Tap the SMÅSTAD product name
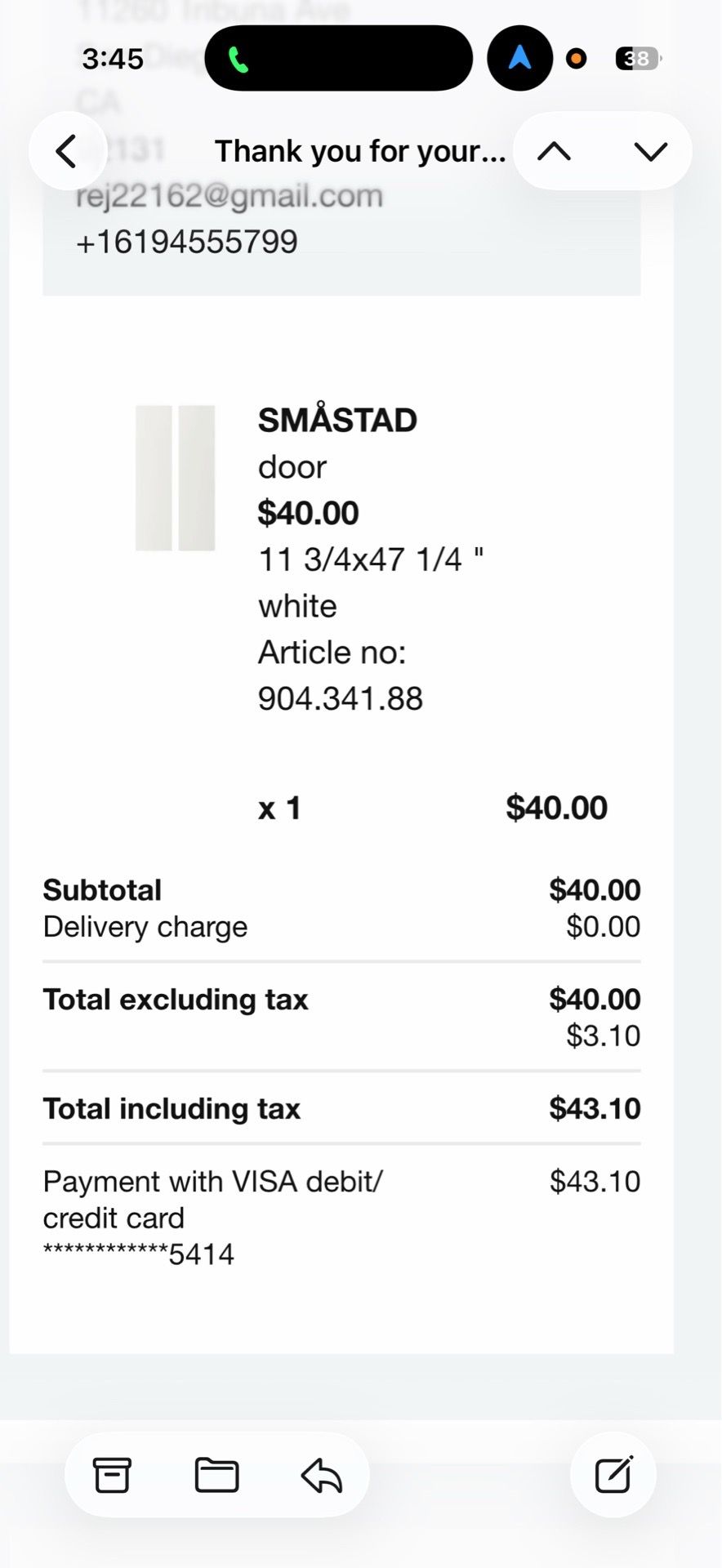 tap(337, 420)
